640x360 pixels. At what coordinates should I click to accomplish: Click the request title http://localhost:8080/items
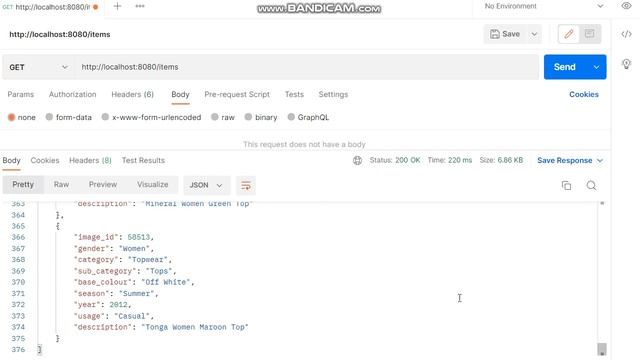coord(60,34)
